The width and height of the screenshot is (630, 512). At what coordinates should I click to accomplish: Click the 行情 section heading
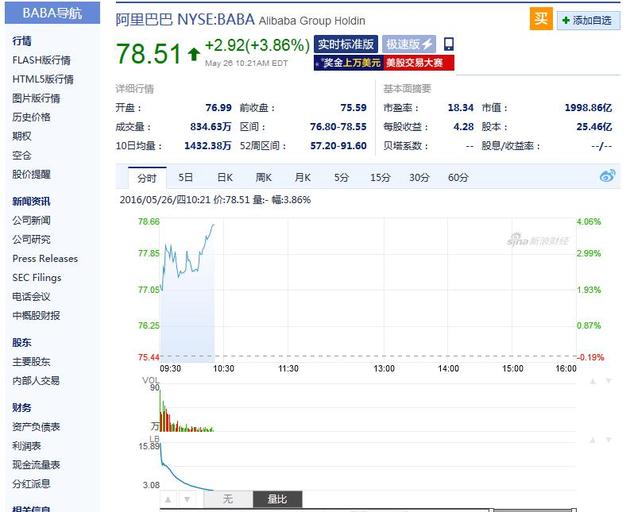22,41
